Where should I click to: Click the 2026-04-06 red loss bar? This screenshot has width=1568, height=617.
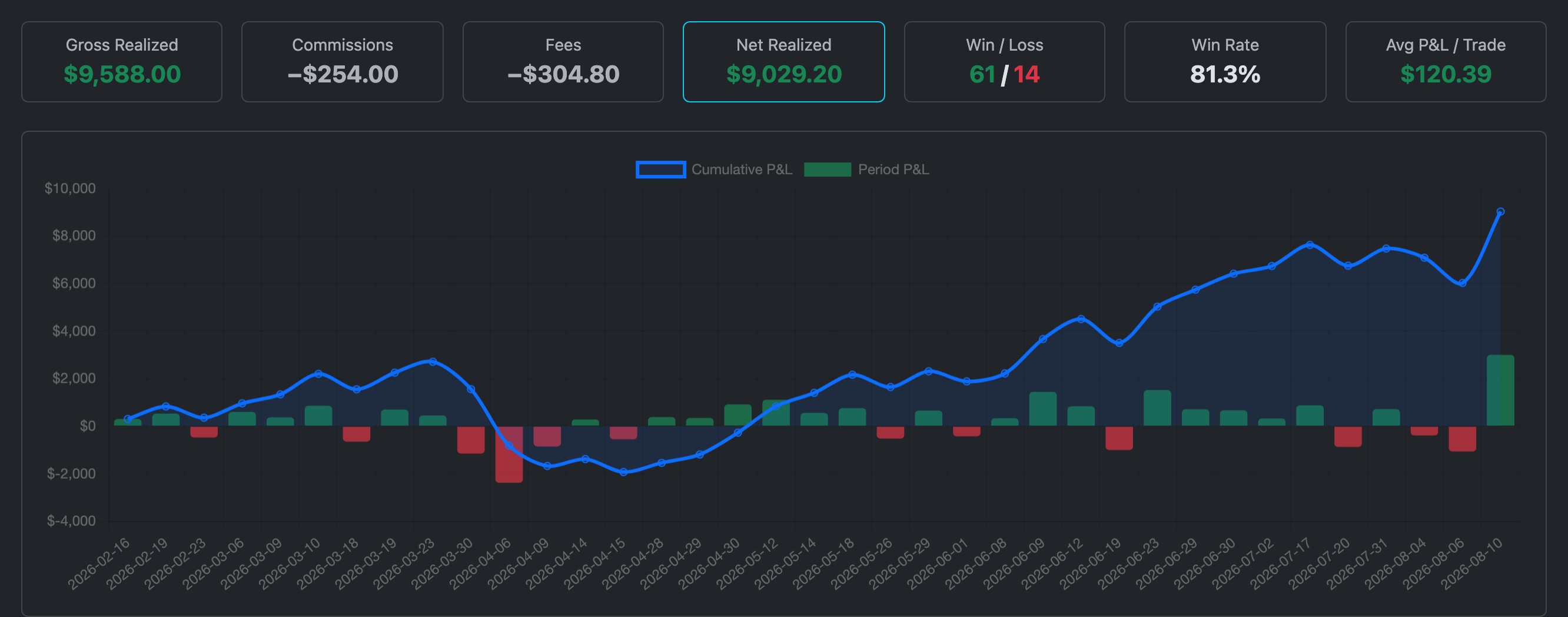click(509, 455)
